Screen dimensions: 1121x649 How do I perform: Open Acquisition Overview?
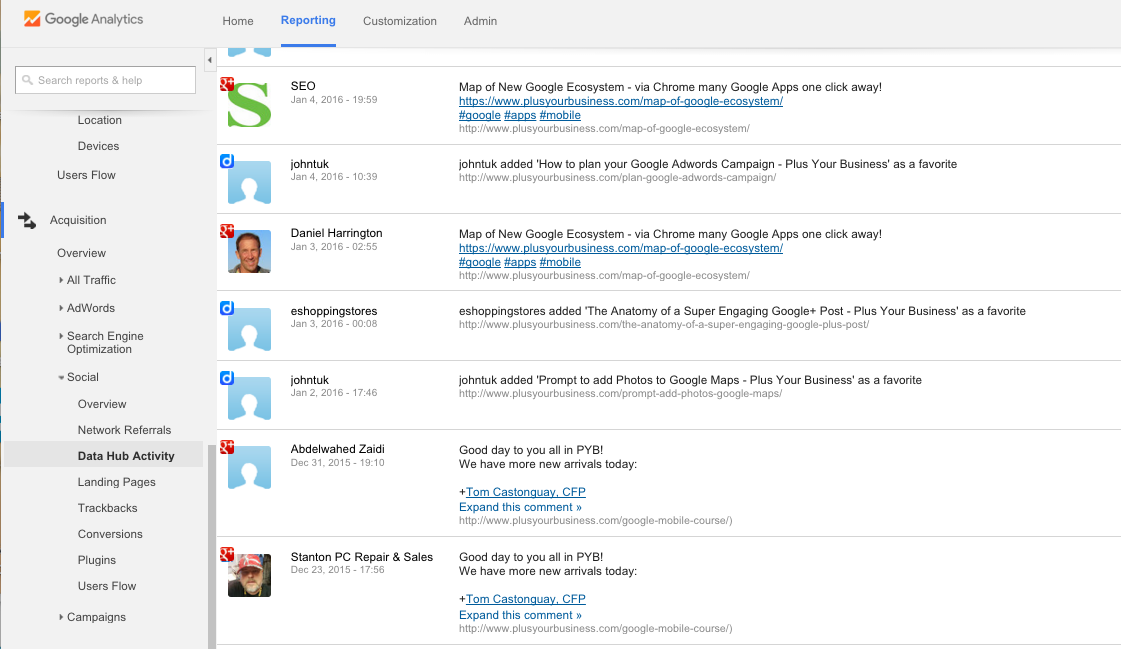pos(82,253)
